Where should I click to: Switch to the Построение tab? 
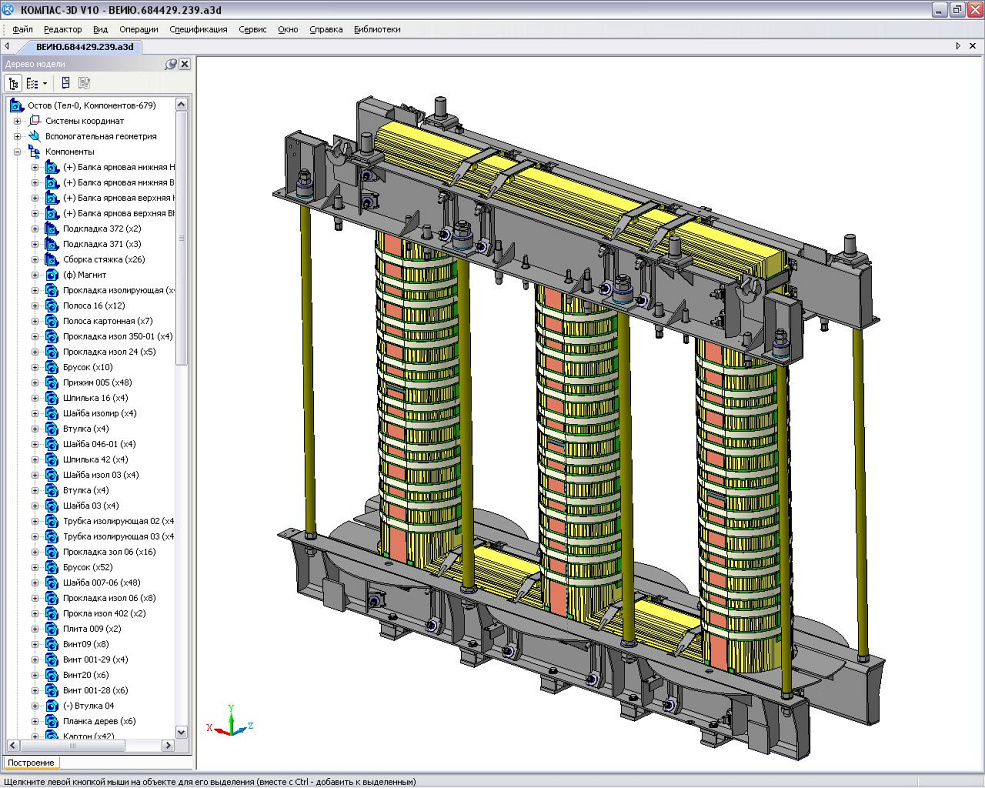[x=31, y=763]
